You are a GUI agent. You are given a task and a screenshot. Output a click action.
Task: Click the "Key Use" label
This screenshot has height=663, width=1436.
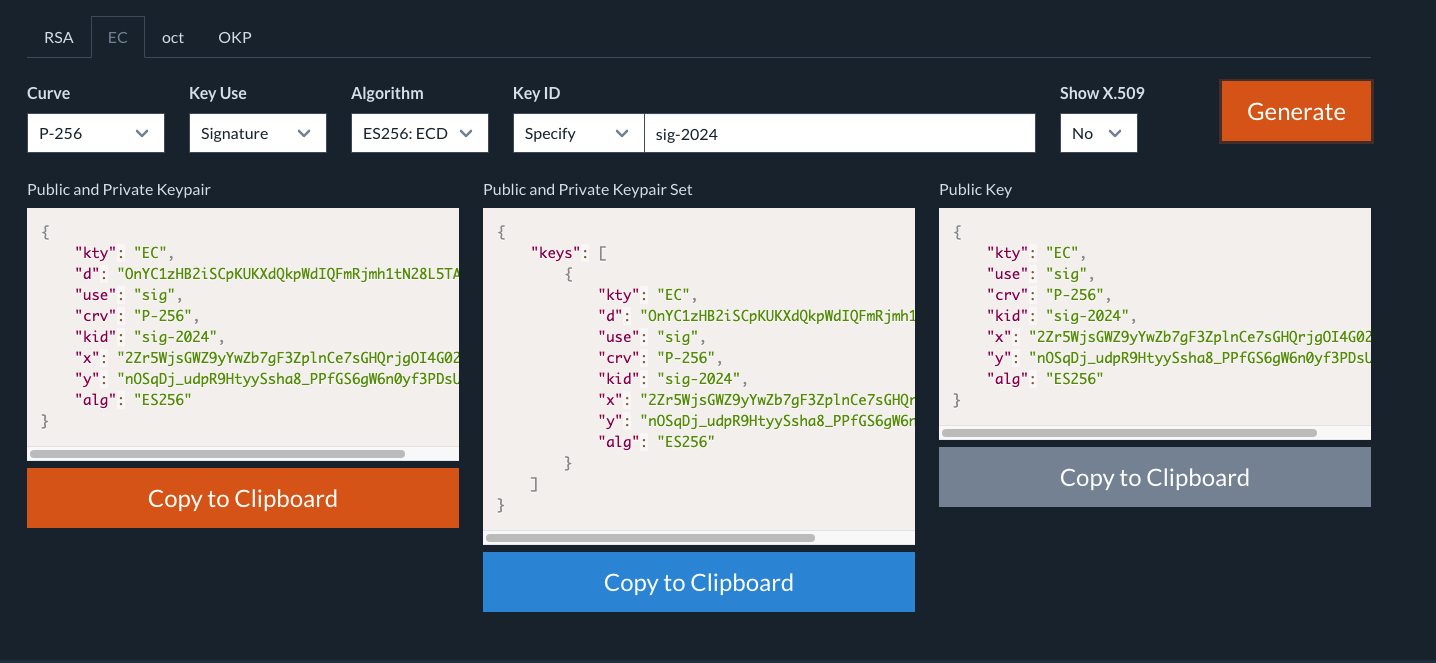coord(218,93)
